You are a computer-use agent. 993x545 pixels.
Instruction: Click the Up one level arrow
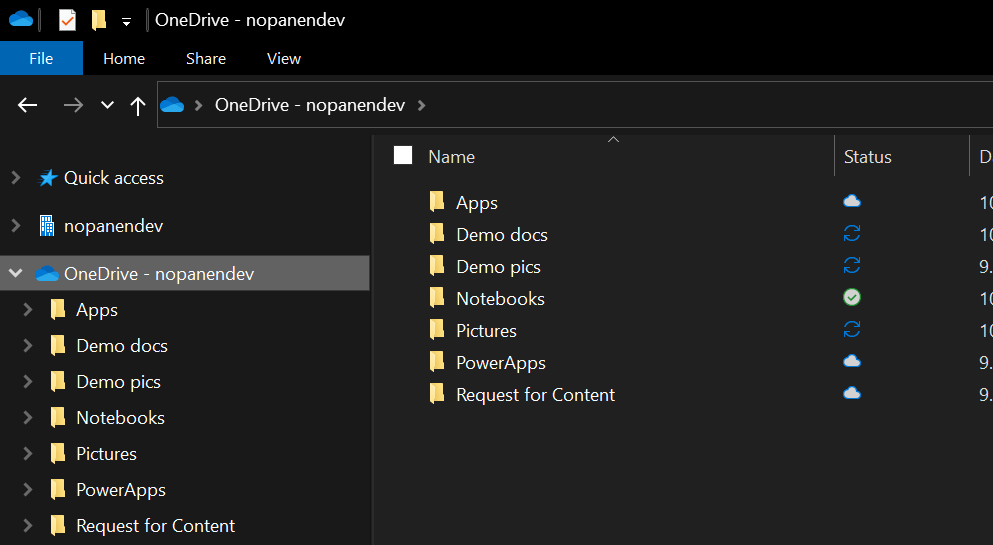point(138,105)
